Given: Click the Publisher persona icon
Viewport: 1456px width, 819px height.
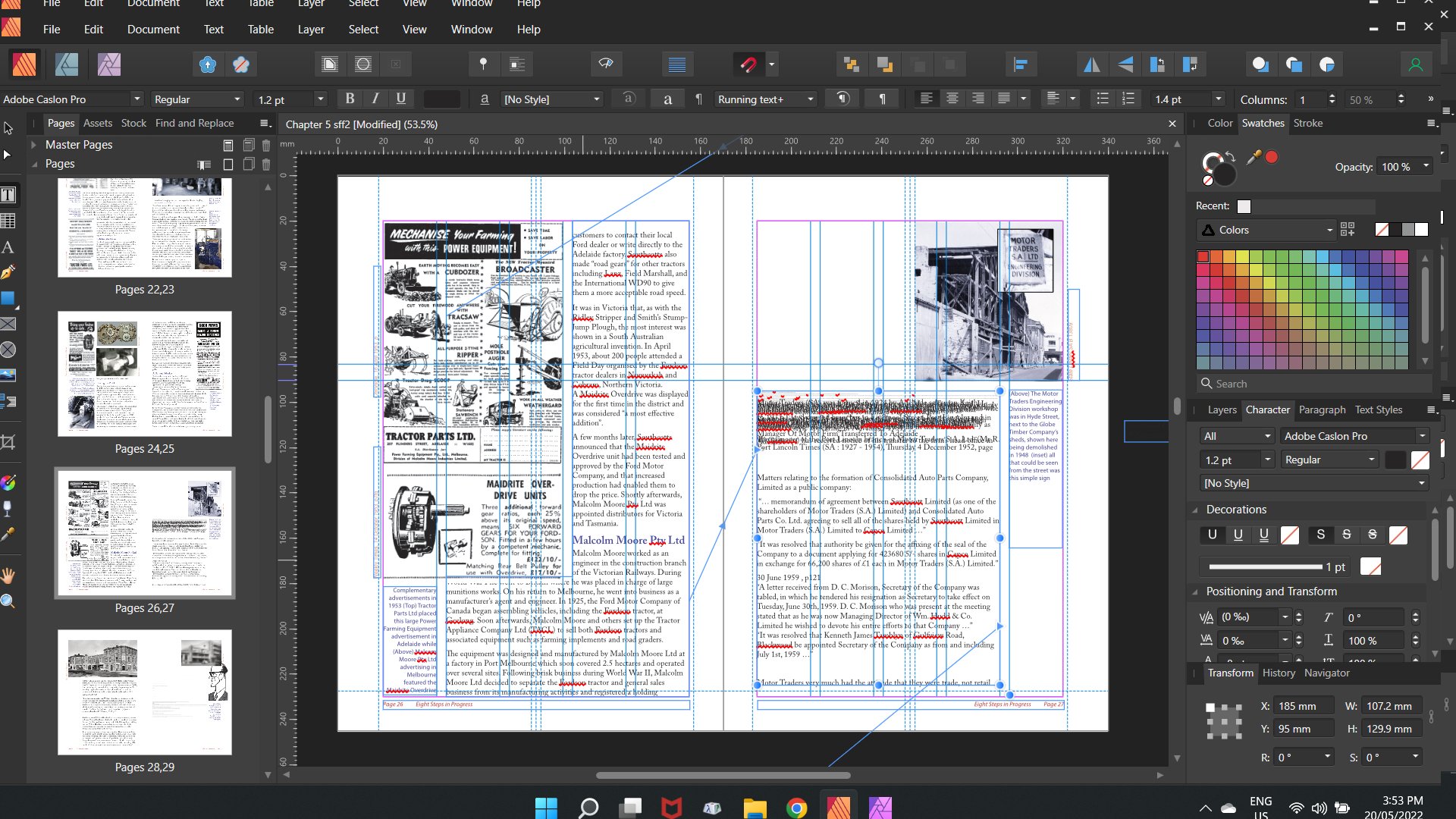Looking at the screenshot, I should point(24,64).
